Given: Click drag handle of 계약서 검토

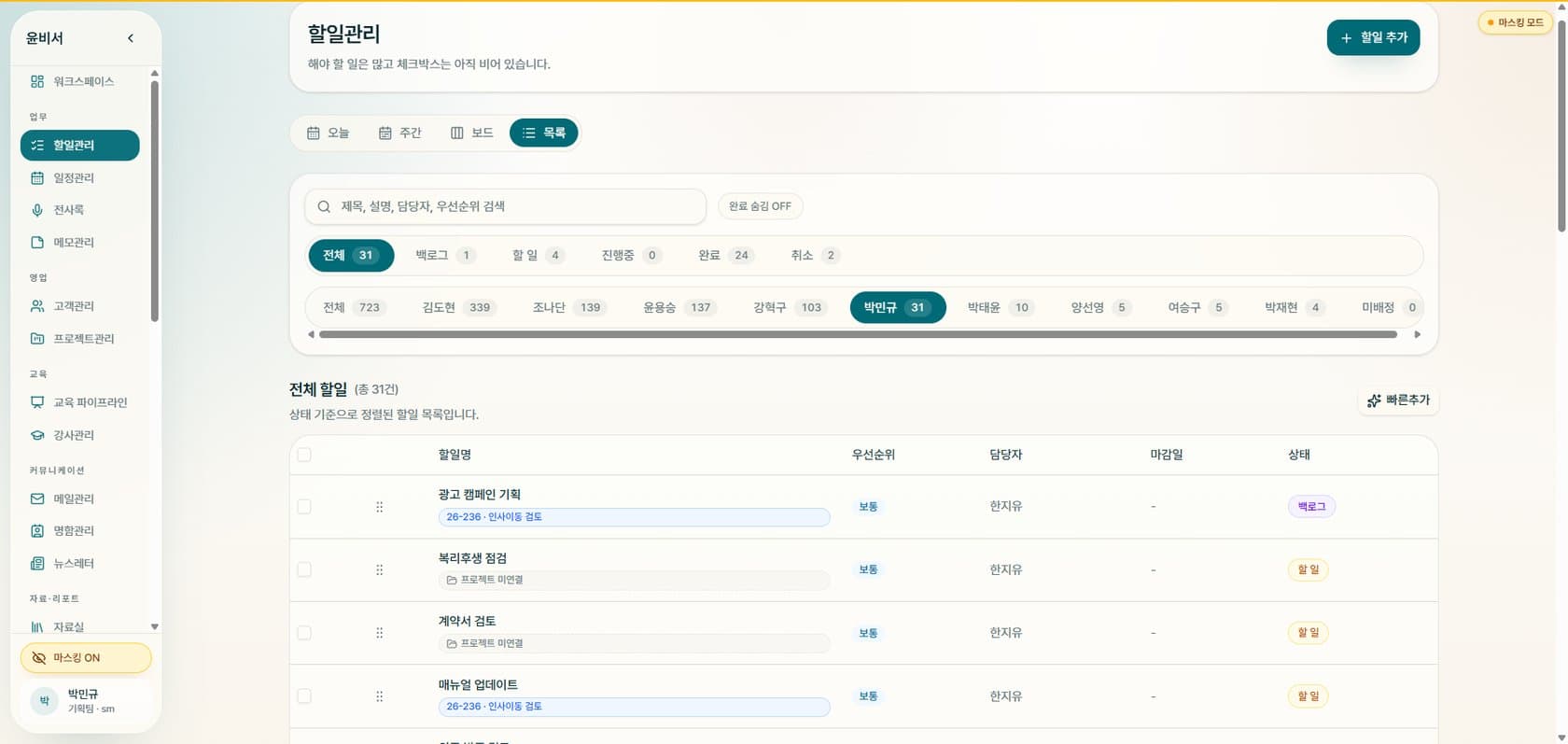Looking at the screenshot, I should pyautogui.click(x=379, y=633).
